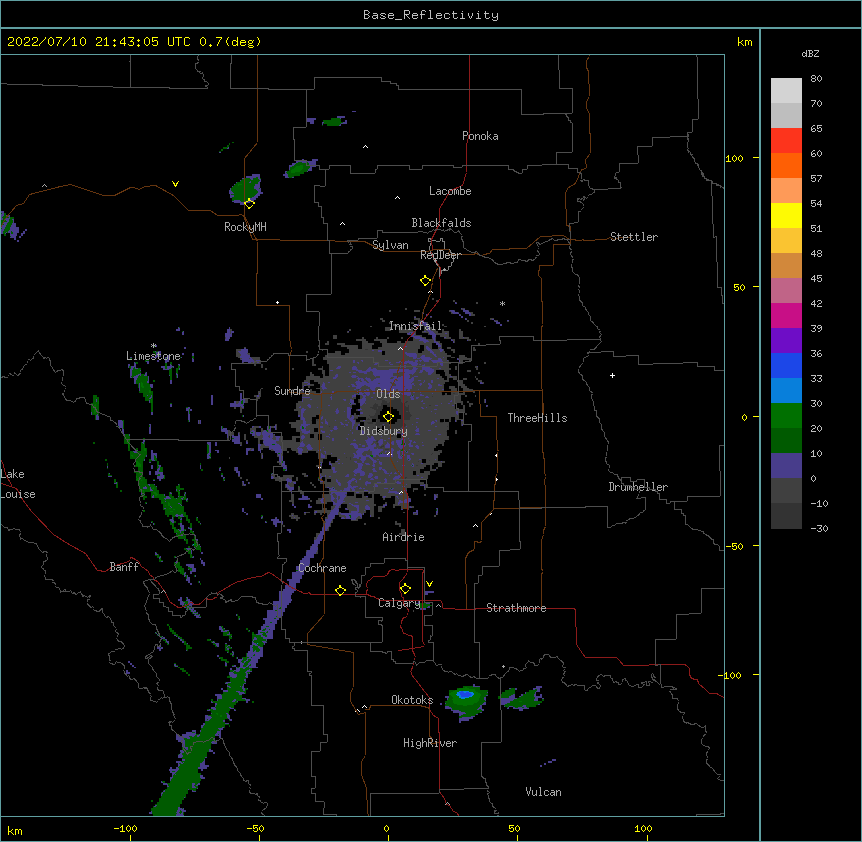Click the Vulcan label

pyautogui.click(x=543, y=792)
